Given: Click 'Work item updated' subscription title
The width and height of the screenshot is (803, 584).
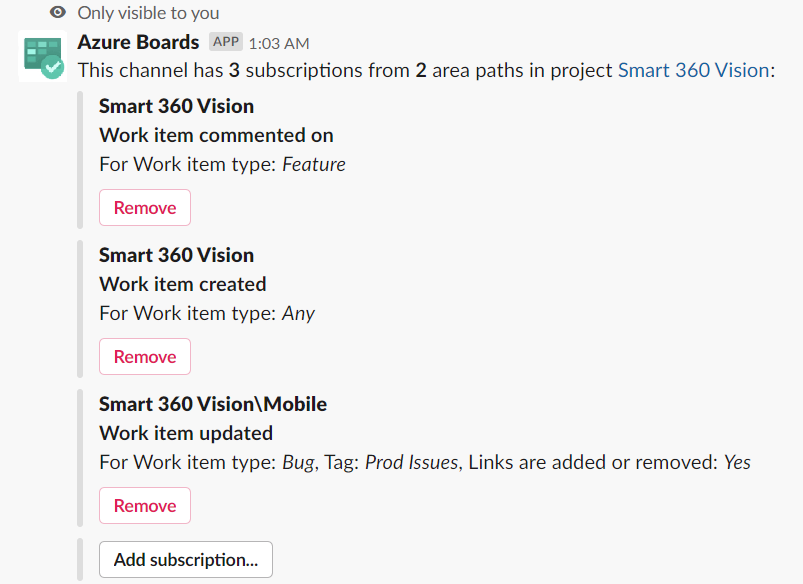Looking at the screenshot, I should coord(182,432).
